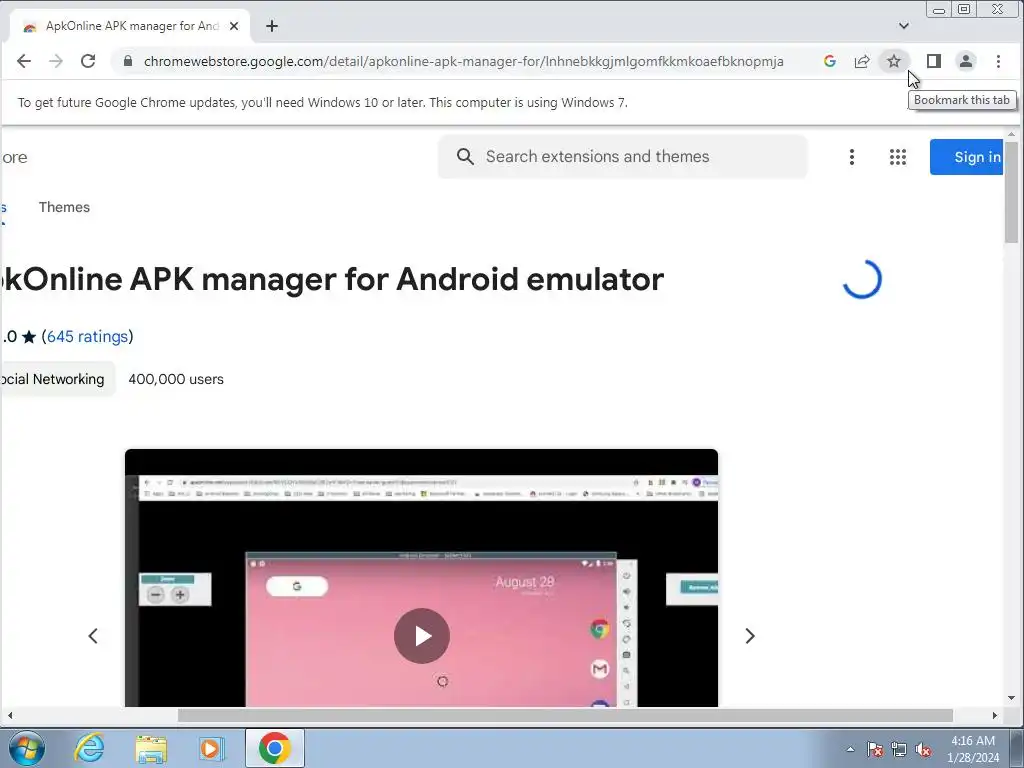Screen dimensions: 1024x768
Task: Open a new tab with the plus button
Action: point(272,26)
